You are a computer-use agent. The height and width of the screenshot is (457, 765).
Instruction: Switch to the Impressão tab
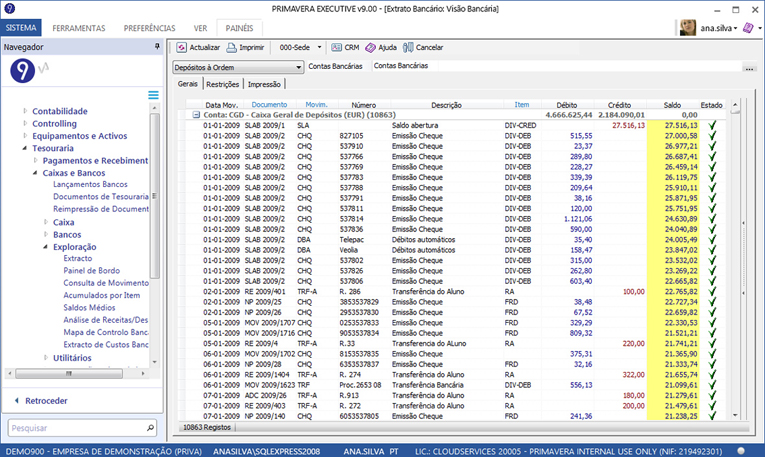coord(264,84)
